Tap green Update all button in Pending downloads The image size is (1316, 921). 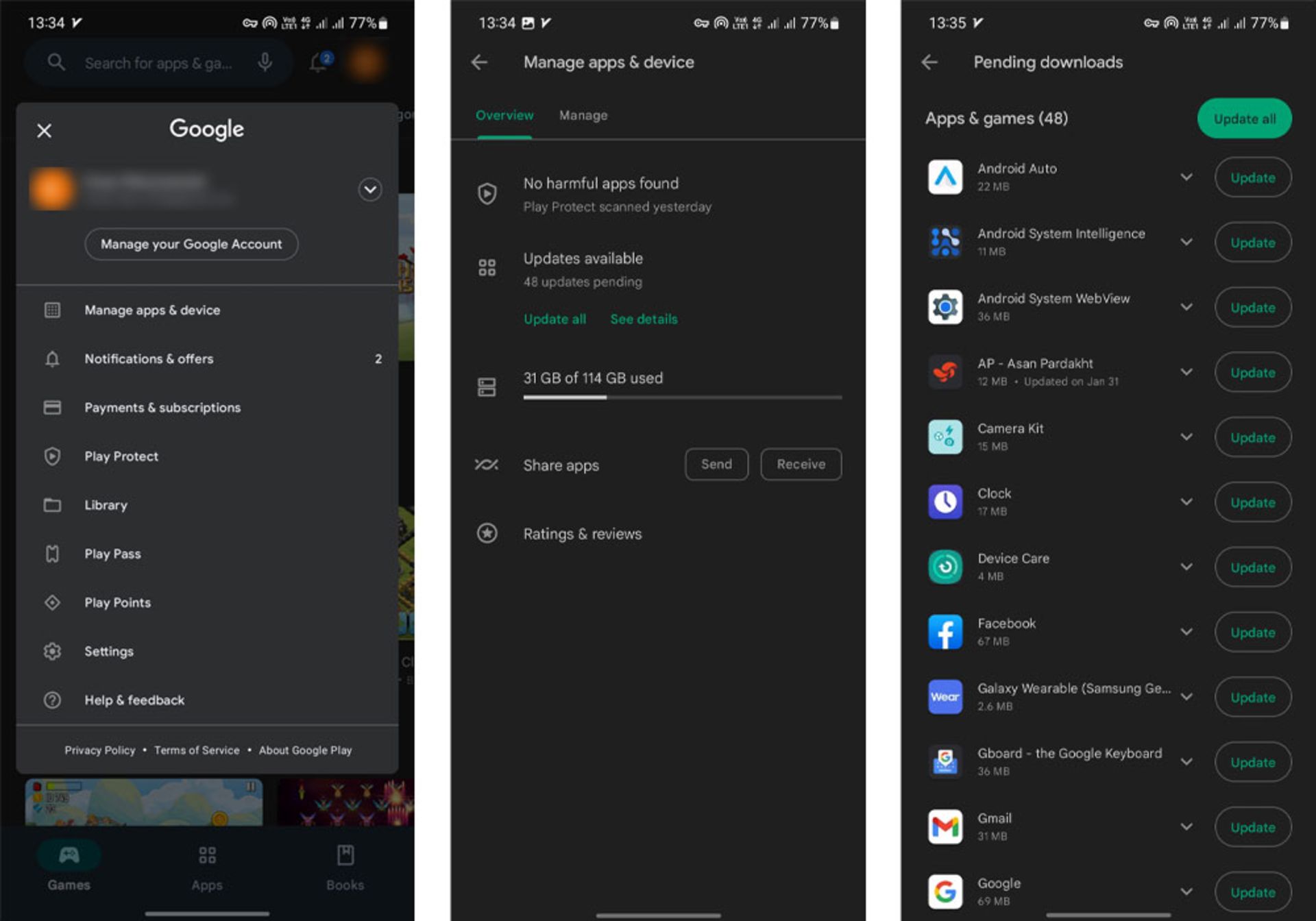pyautogui.click(x=1244, y=119)
